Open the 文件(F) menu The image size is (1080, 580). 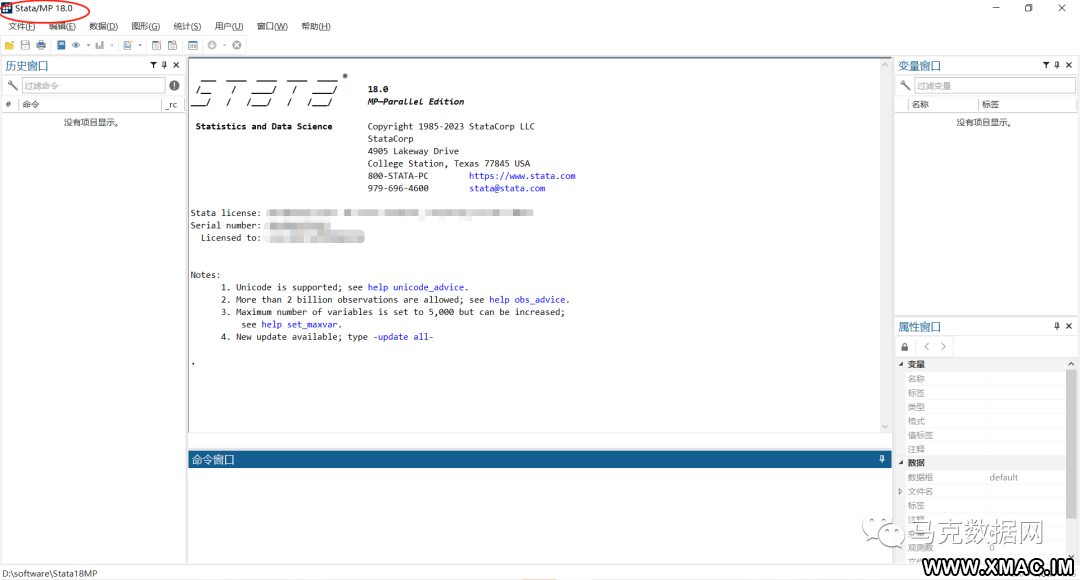[x=21, y=26]
